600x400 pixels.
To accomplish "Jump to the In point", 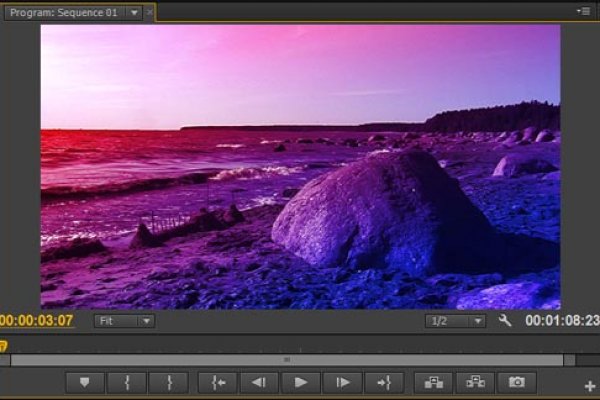I will [217, 382].
